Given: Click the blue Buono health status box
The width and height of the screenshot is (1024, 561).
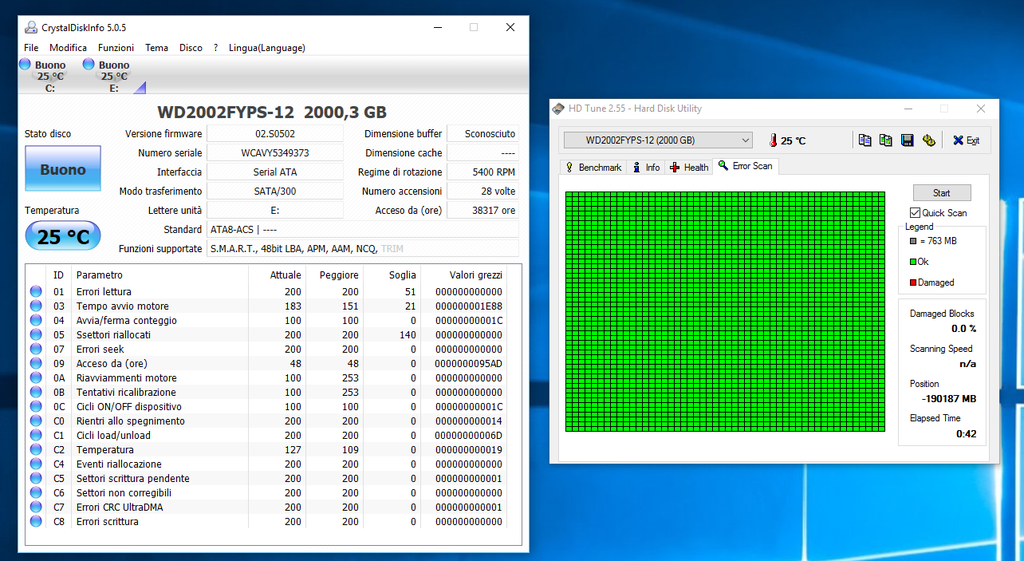Looking at the screenshot, I should click(x=63, y=169).
